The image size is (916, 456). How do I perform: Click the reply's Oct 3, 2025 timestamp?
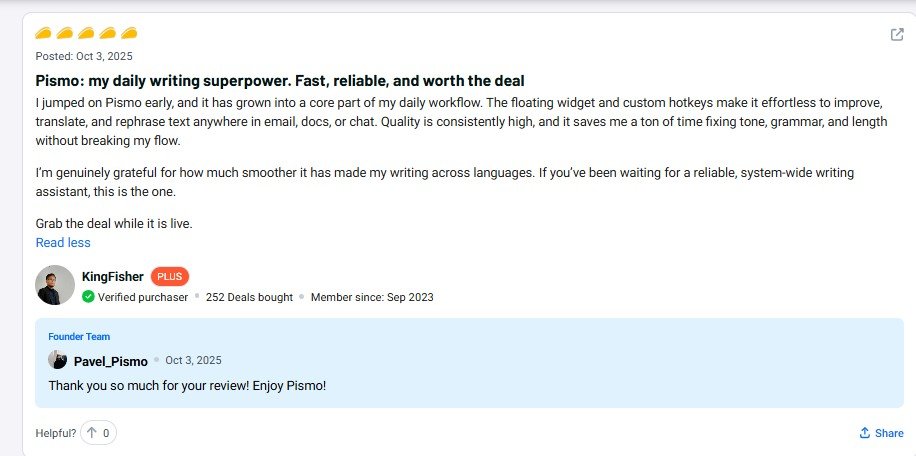click(193, 360)
